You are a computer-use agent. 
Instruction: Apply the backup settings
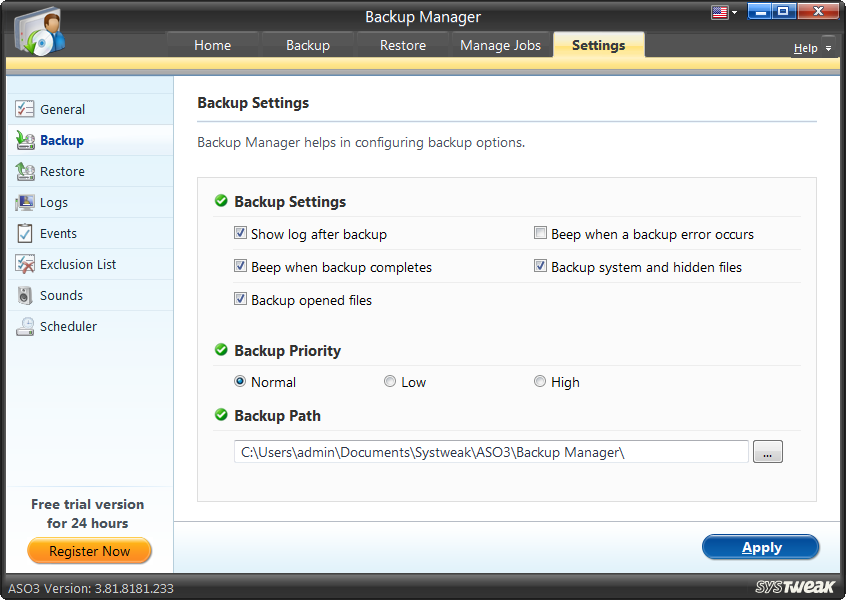coord(760,547)
